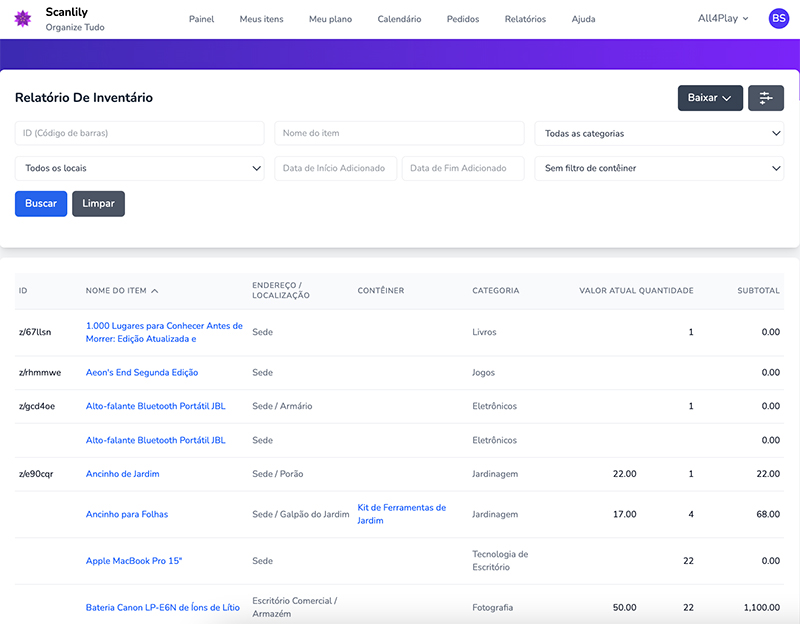This screenshot has height=624, width=800.
Task: Click the Scanlily purple flower logo
Action: [22, 19]
